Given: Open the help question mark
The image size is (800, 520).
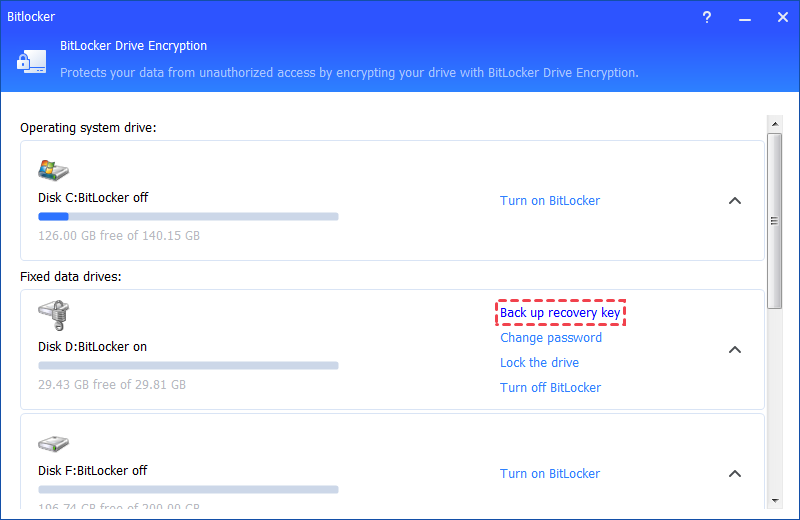Looking at the screenshot, I should (707, 17).
